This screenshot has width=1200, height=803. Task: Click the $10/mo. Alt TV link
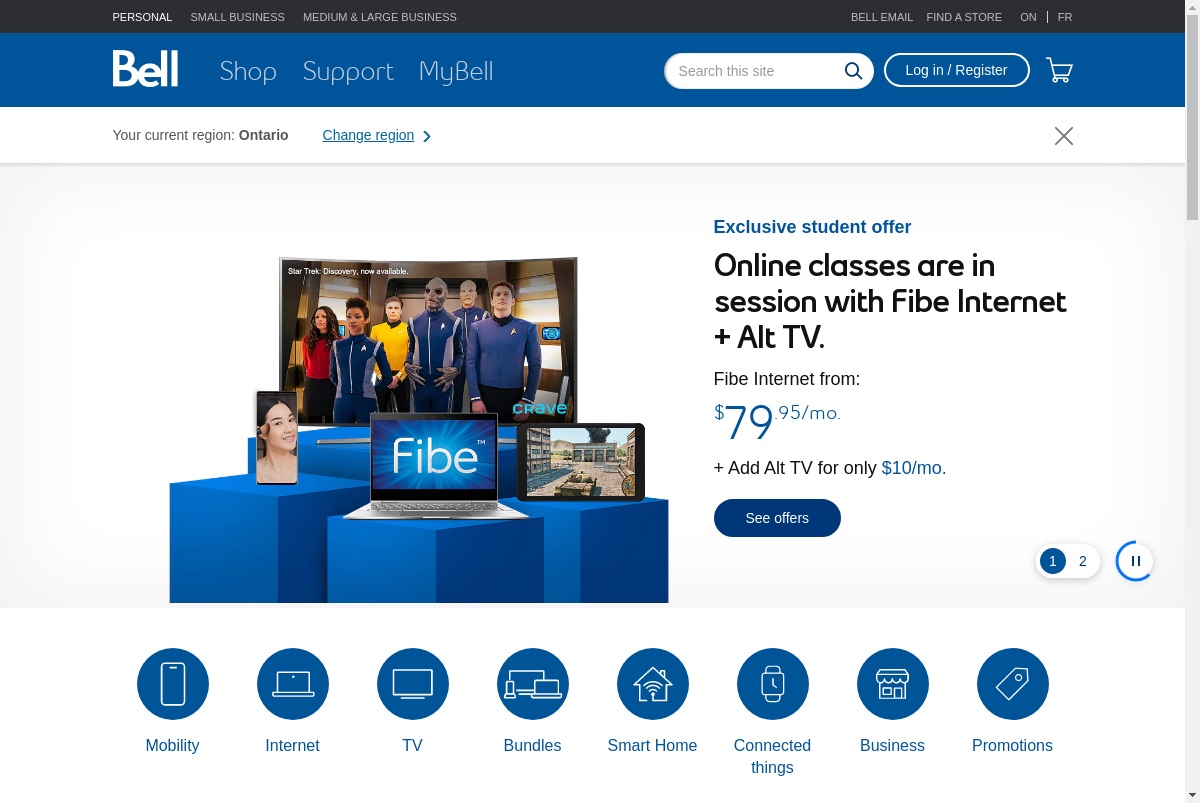point(914,467)
